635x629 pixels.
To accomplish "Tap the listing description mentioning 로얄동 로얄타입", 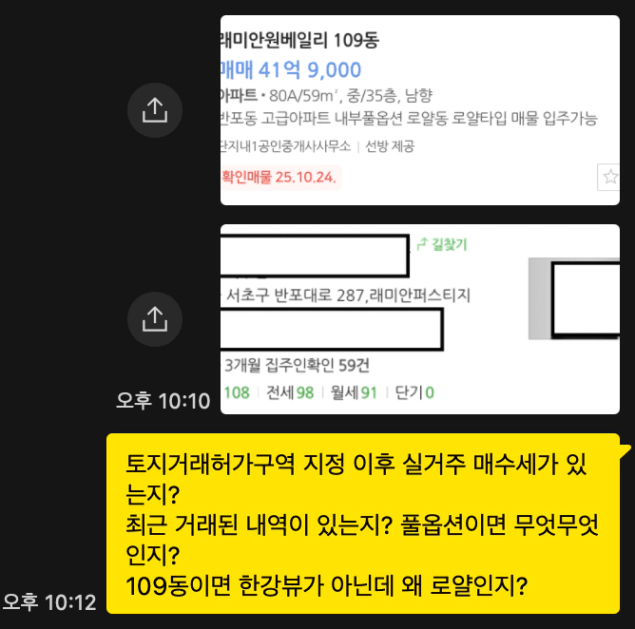I will tap(409, 119).
